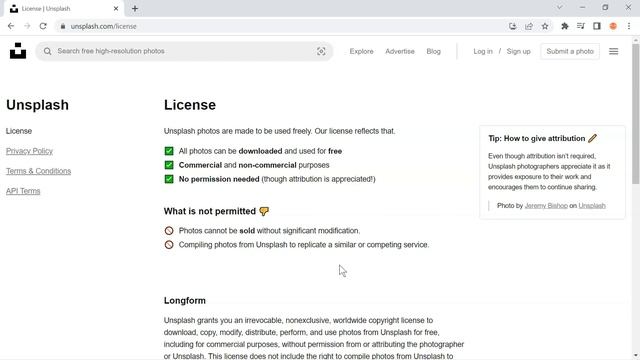Open a new browser tab
640x360 pixels.
pyautogui.click(x=135, y=9)
